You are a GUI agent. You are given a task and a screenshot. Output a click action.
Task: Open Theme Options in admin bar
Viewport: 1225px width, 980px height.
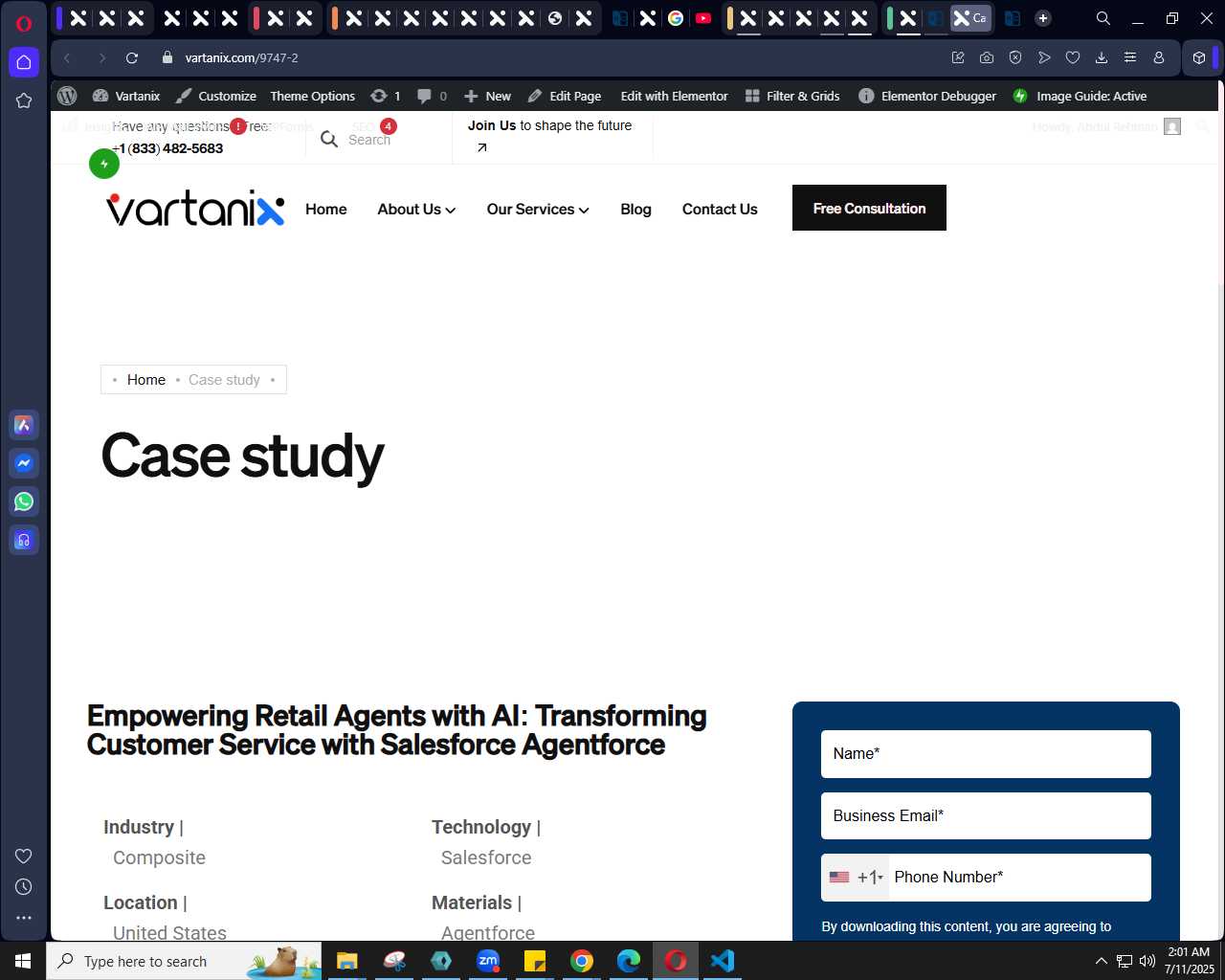tap(312, 96)
